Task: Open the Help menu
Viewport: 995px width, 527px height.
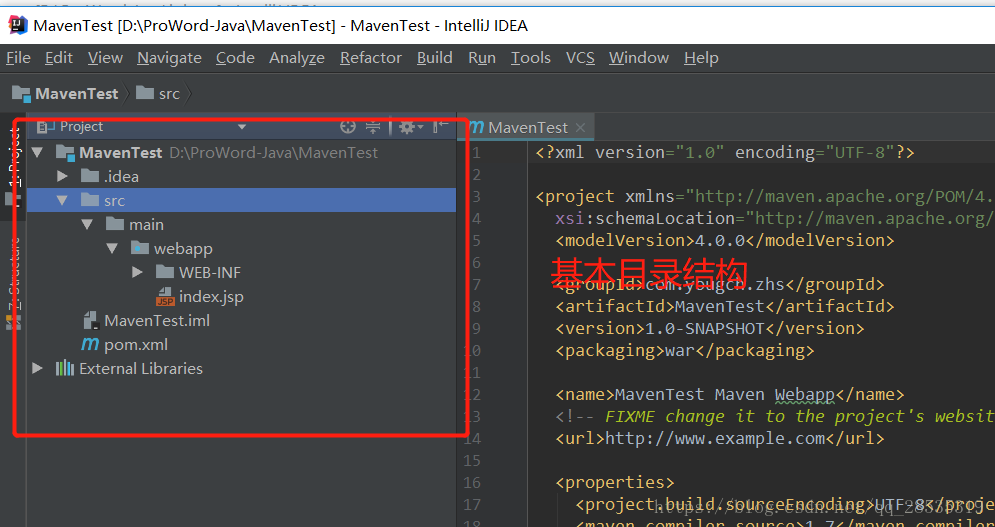Action: [x=701, y=58]
